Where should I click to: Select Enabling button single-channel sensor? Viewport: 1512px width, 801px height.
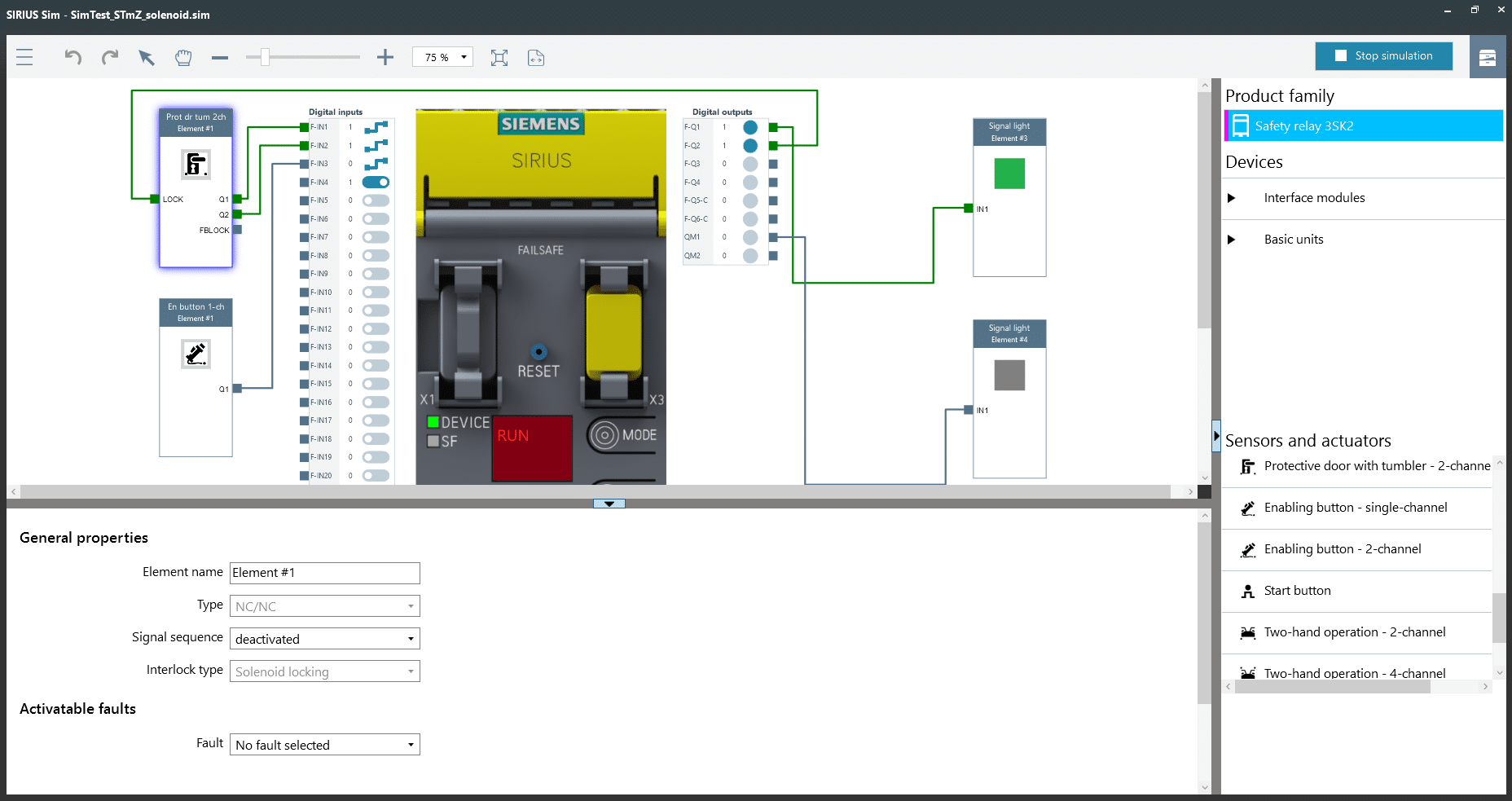1357,508
